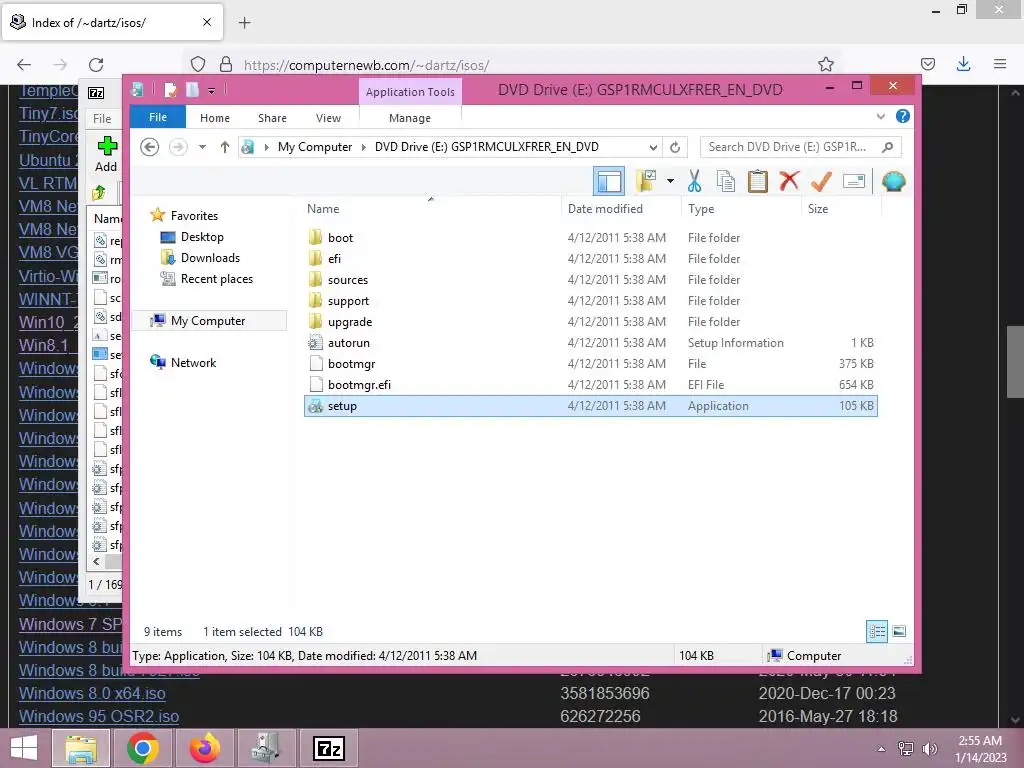Switch to Large icons view in status bar
1024x768 pixels.
[x=899, y=631]
